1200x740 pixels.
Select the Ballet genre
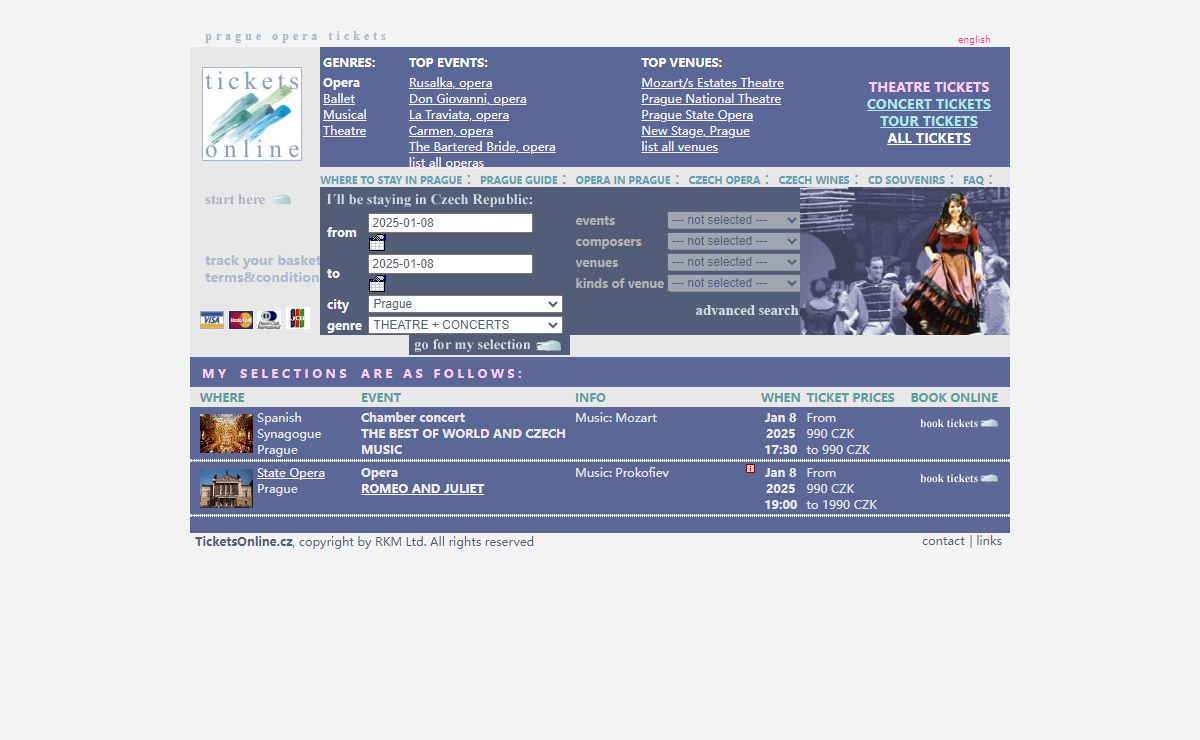click(339, 99)
